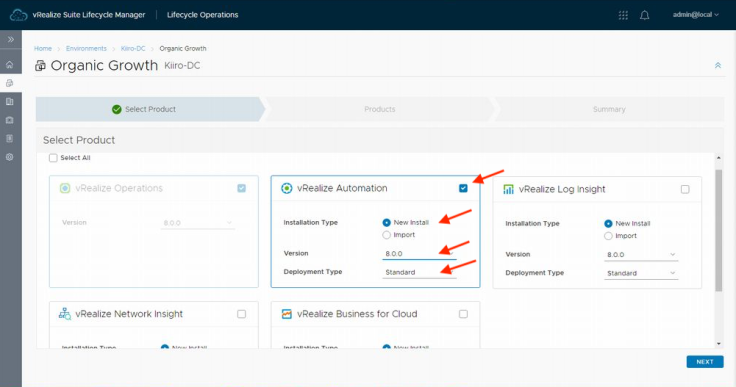Click the vRealize Operations product icon

[x=65, y=188]
